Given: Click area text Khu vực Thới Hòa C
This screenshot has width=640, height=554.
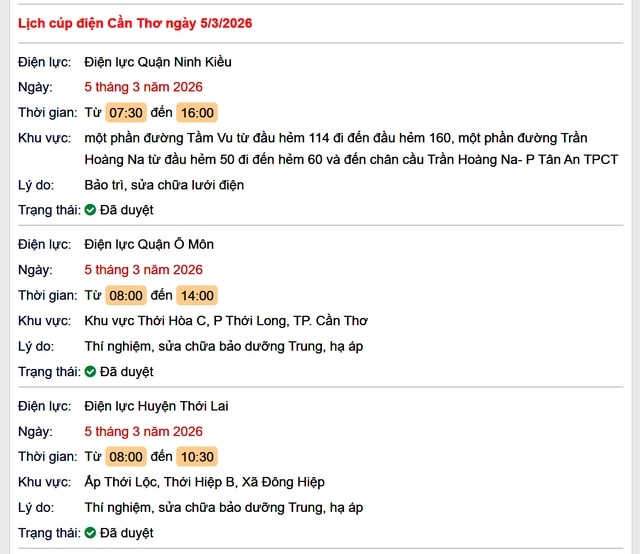Looking at the screenshot, I should tap(226, 321).
